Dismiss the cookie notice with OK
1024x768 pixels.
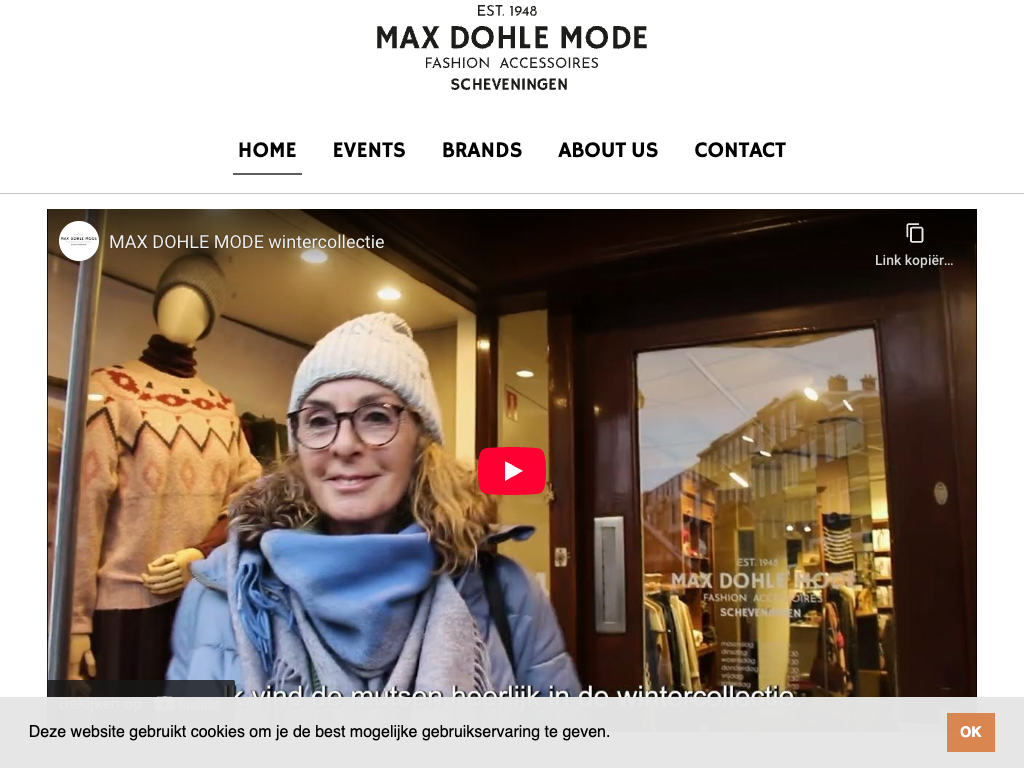coord(970,732)
